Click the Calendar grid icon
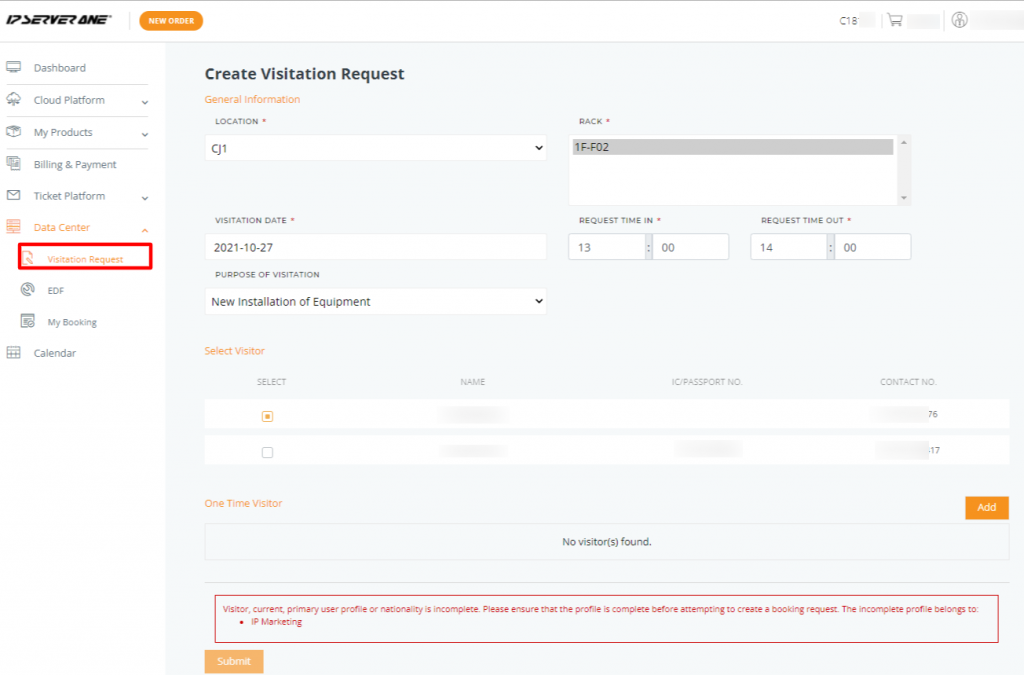1024x675 pixels. 14,352
